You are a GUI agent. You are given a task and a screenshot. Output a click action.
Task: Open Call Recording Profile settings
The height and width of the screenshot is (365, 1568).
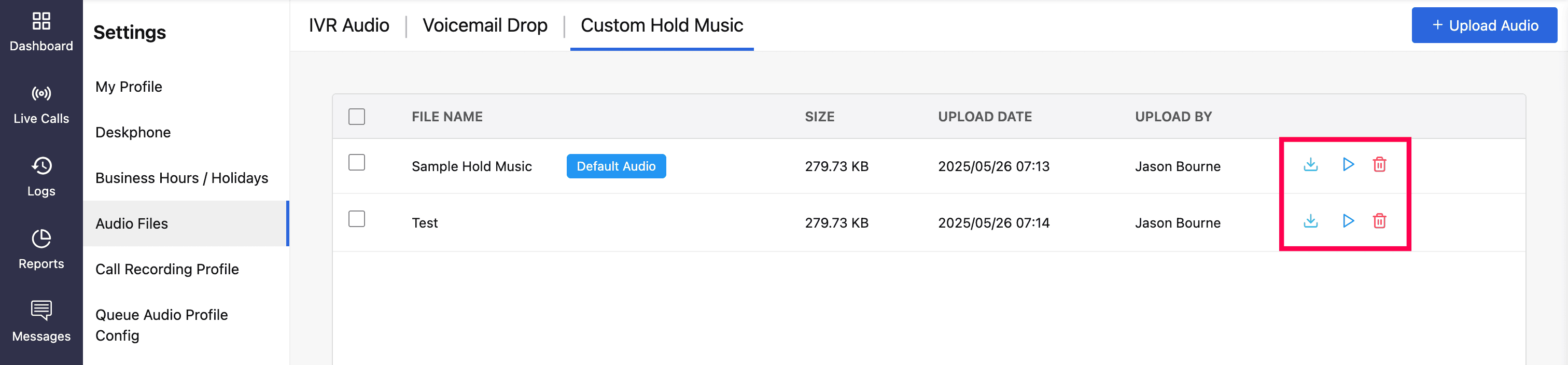[x=167, y=270]
